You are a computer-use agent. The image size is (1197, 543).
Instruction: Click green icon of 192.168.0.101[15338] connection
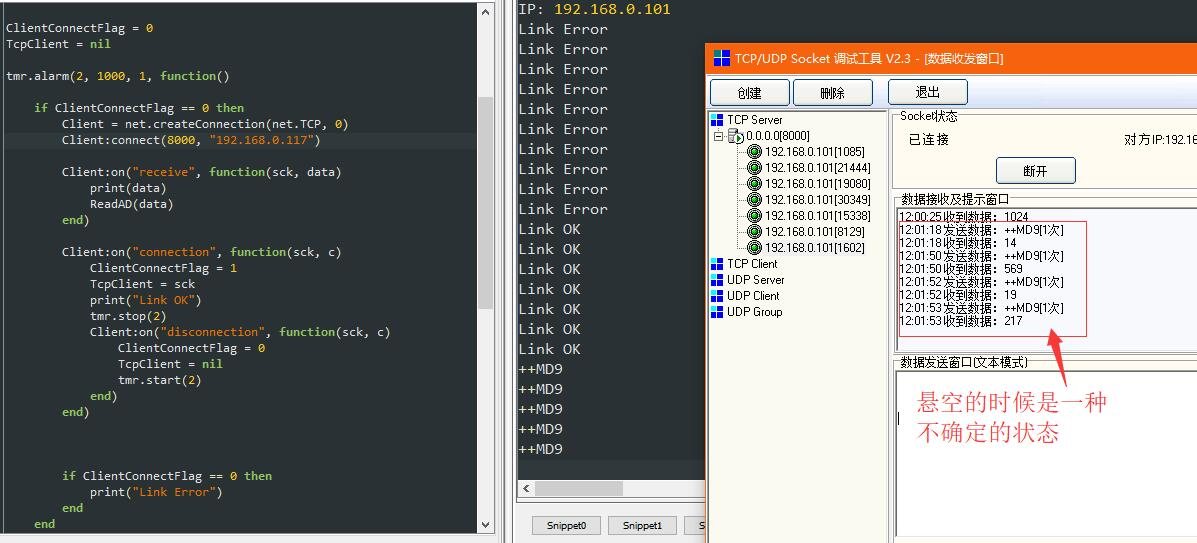click(754, 216)
